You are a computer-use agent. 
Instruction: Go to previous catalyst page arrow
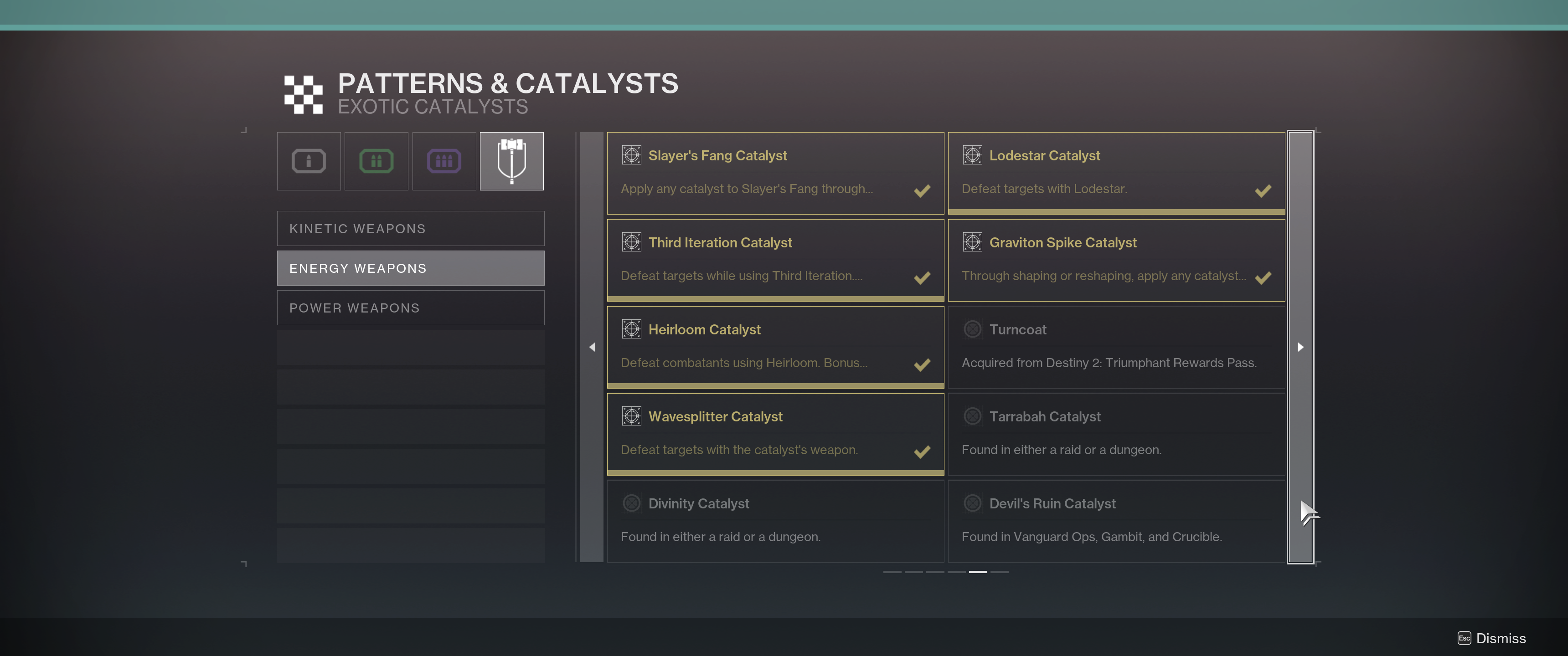click(592, 347)
